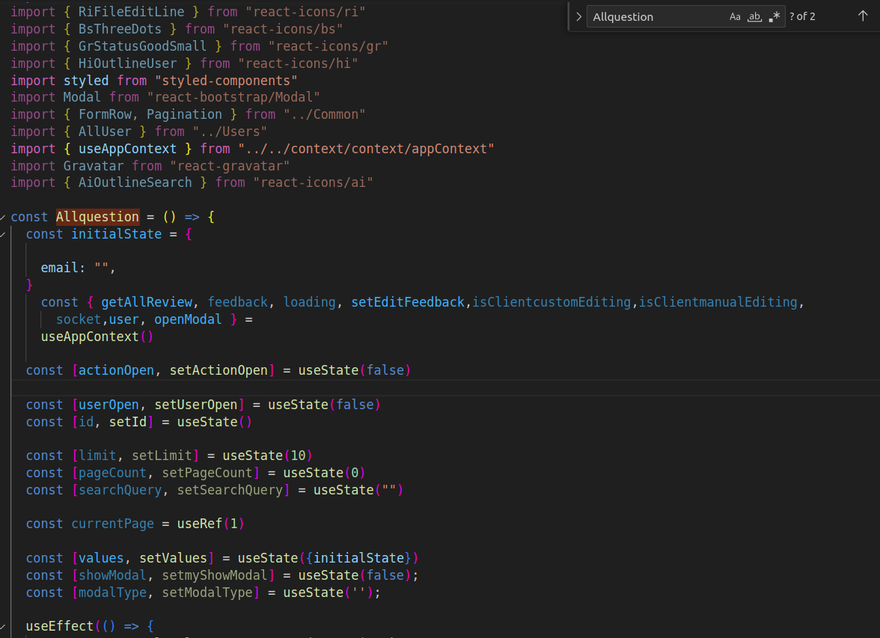Collapse the Allquestion function fold arrow
Viewport: 880px width, 638px height.
[x=4, y=217]
